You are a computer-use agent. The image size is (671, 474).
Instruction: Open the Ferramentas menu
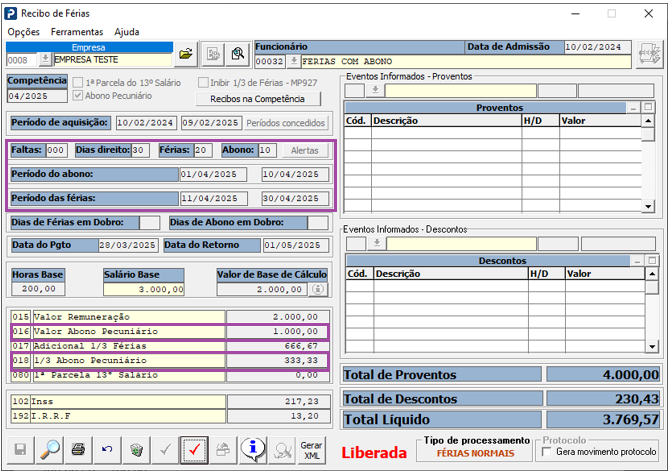pyautogui.click(x=77, y=32)
